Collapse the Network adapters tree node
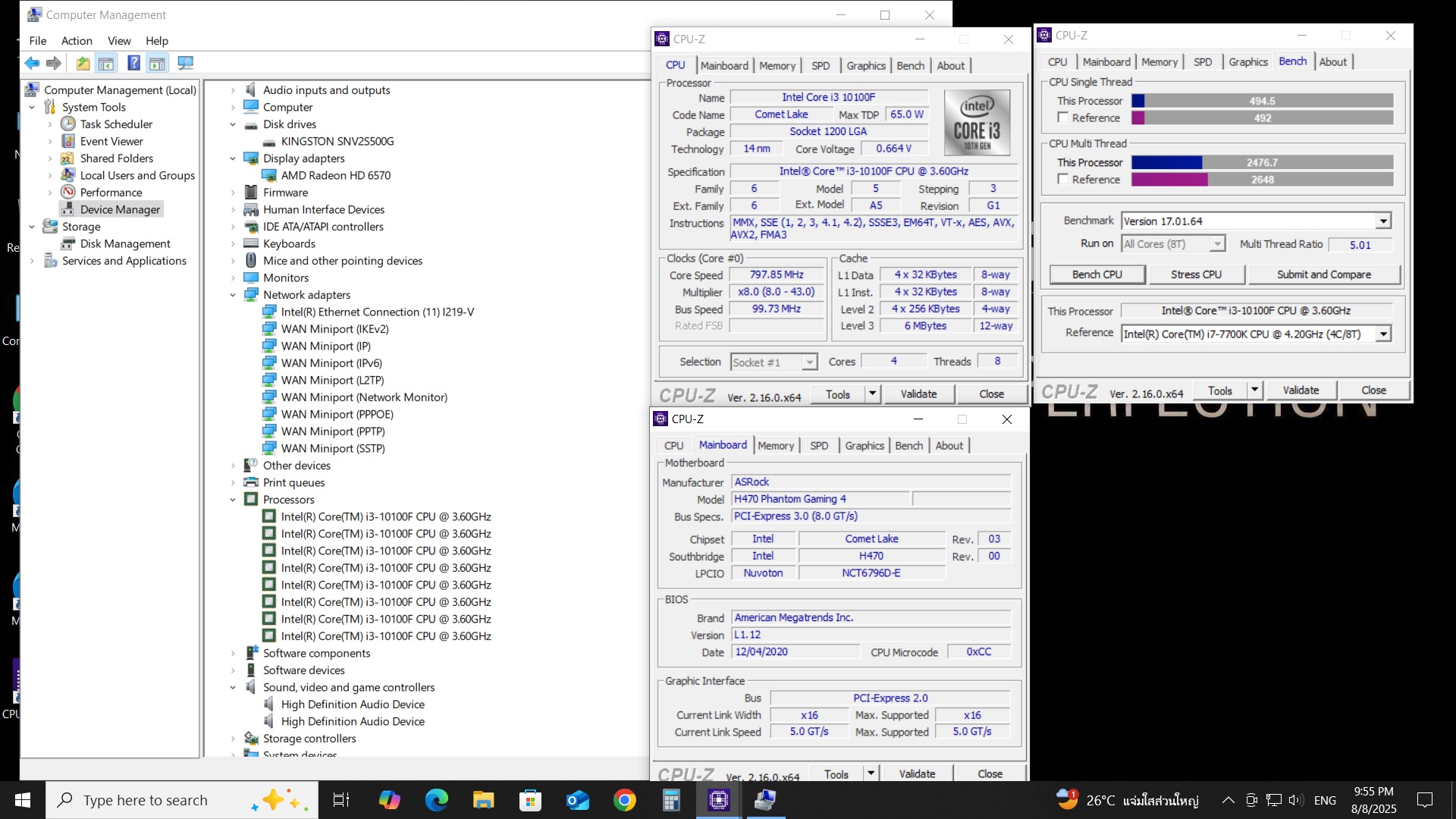 click(233, 295)
